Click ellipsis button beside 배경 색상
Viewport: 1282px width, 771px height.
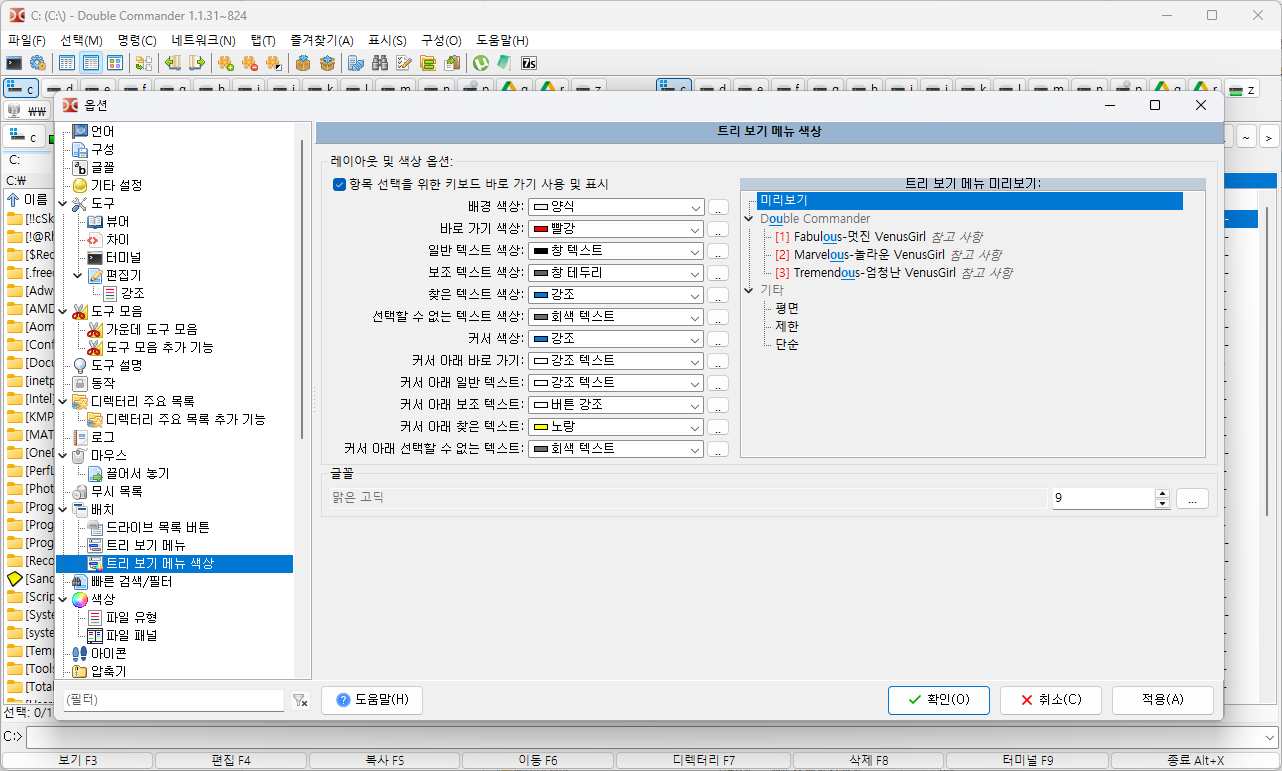pyautogui.click(x=718, y=207)
